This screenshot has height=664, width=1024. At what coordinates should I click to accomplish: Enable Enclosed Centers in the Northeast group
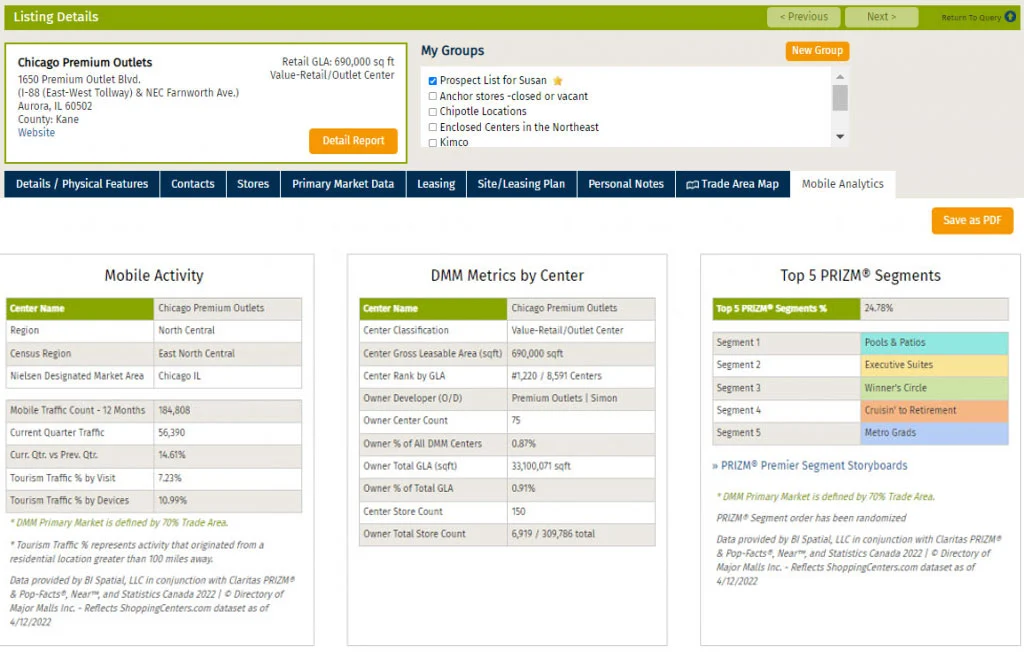(x=432, y=127)
